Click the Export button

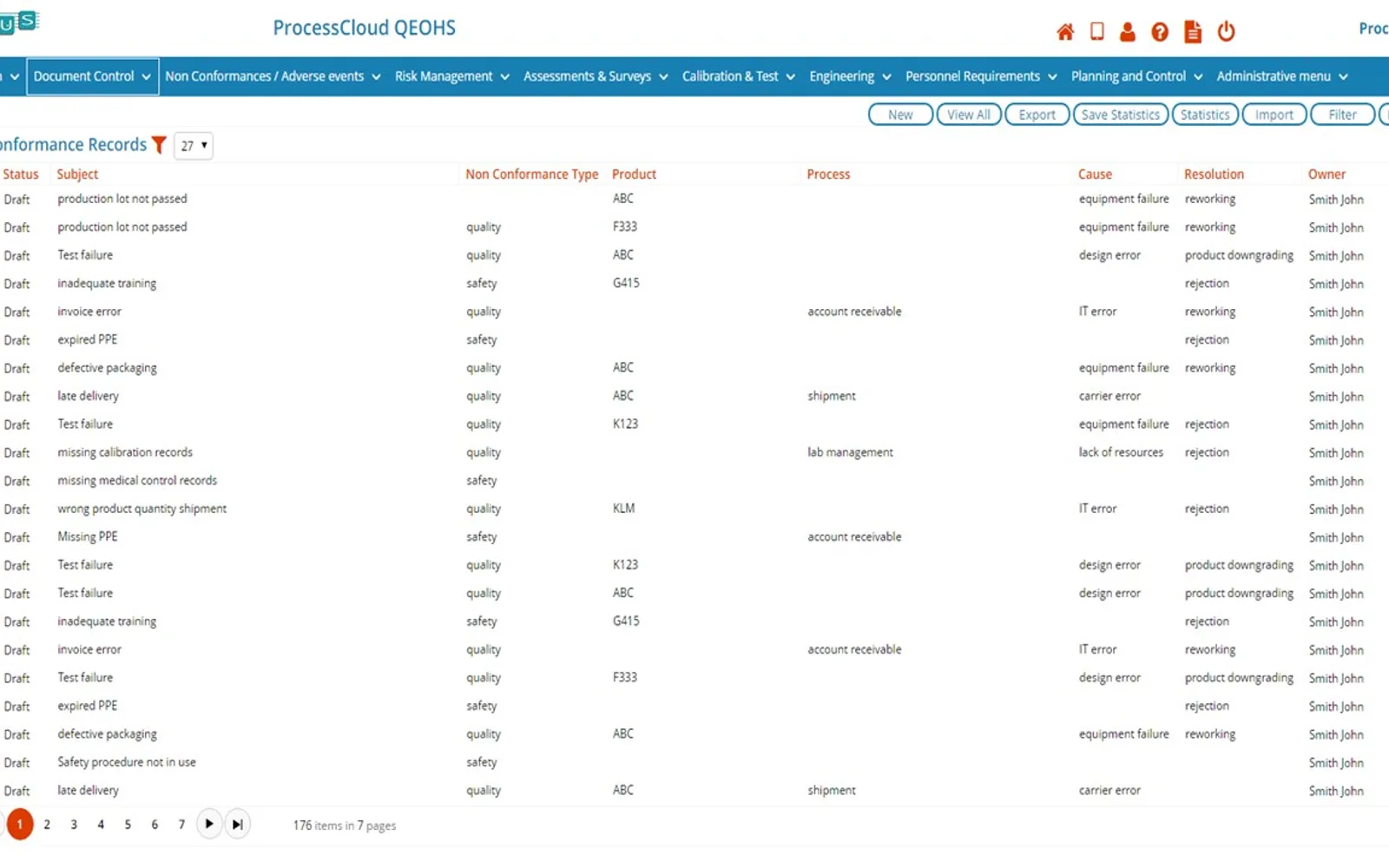pos(1037,115)
